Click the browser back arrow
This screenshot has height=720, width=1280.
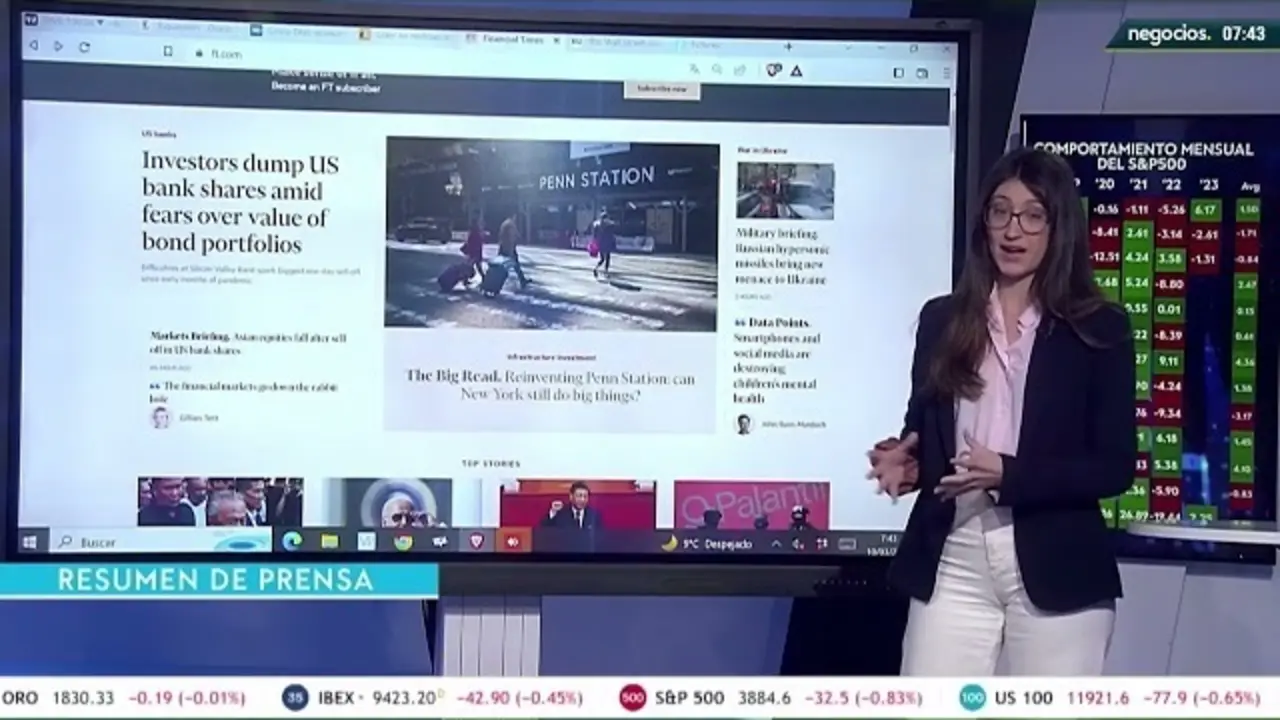tap(33, 46)
